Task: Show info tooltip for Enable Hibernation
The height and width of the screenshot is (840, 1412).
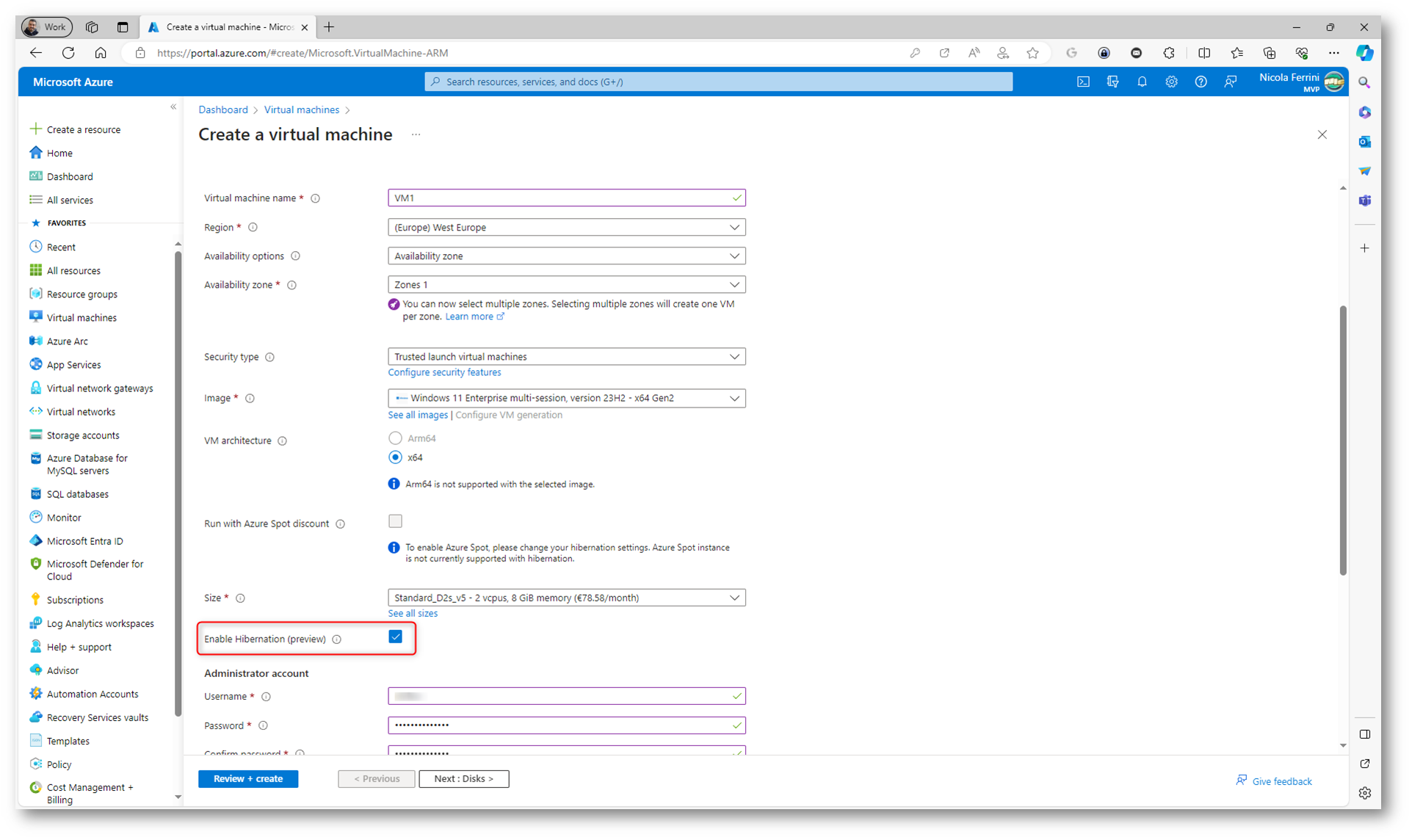Action: (x=336, y=640)
